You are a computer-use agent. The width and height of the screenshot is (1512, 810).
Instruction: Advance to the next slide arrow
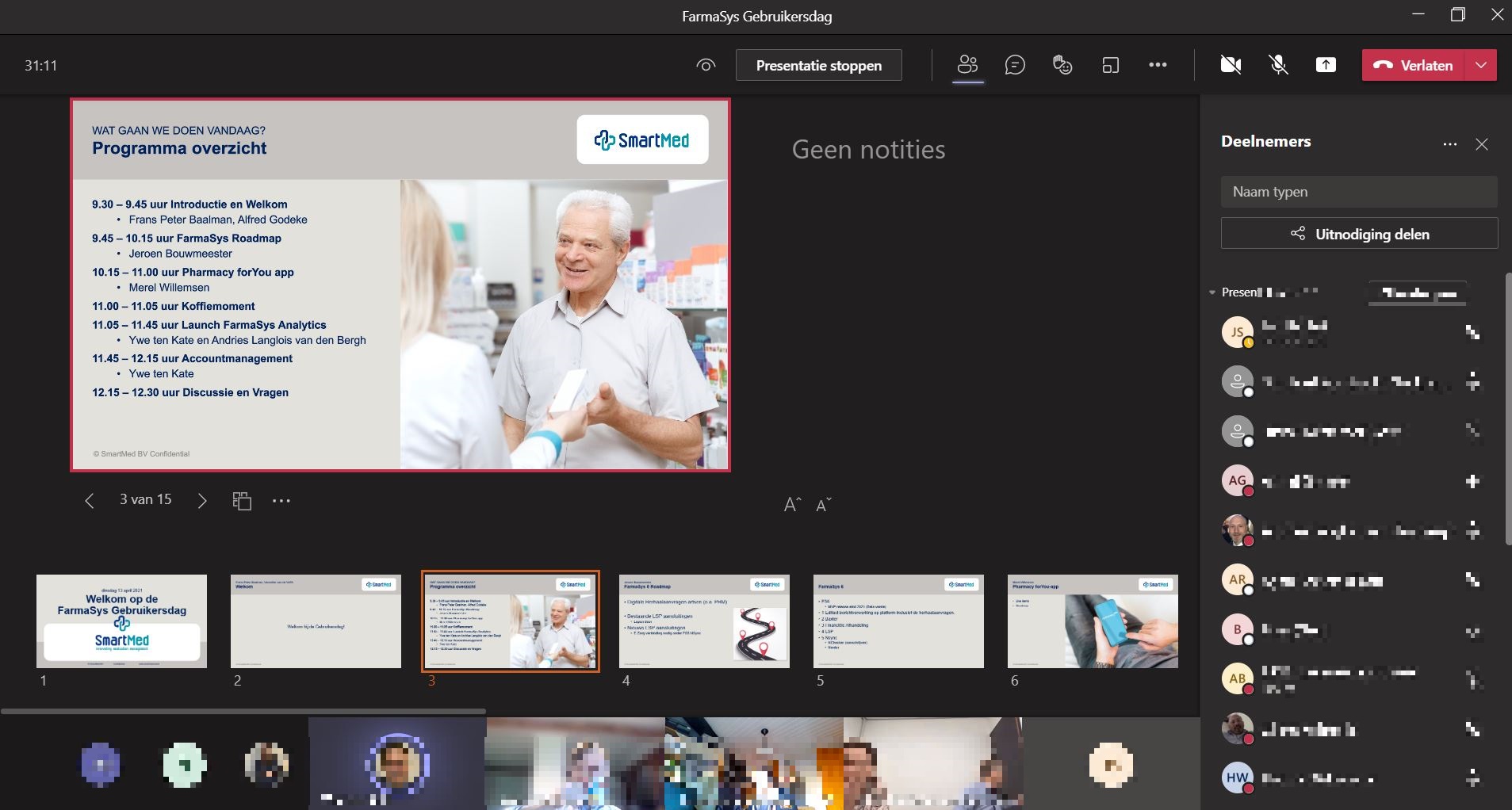pyautogui.click(x=202, y=500)
